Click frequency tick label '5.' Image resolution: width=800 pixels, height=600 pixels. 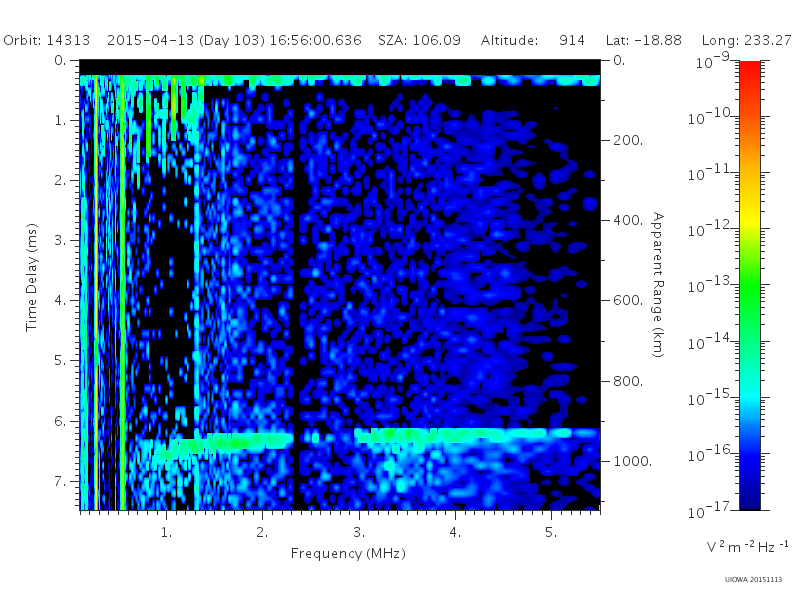(551, 533)
